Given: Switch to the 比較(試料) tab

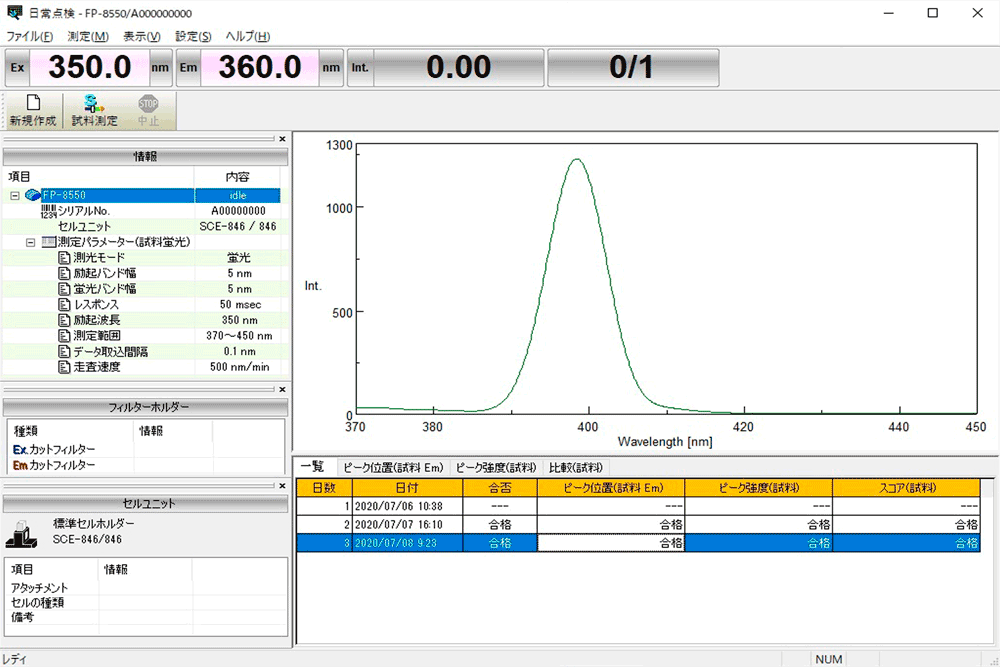Looking at the screenshot, I should tap(576, 467).
